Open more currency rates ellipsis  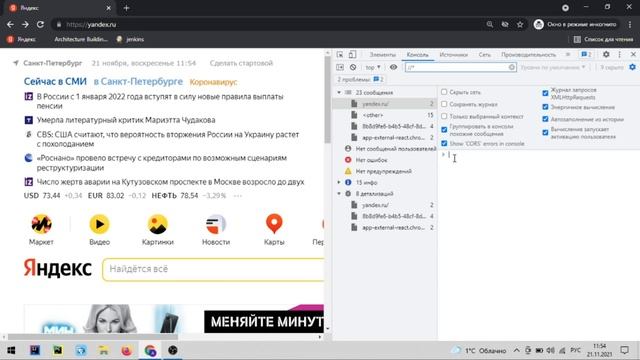(238, 196)
